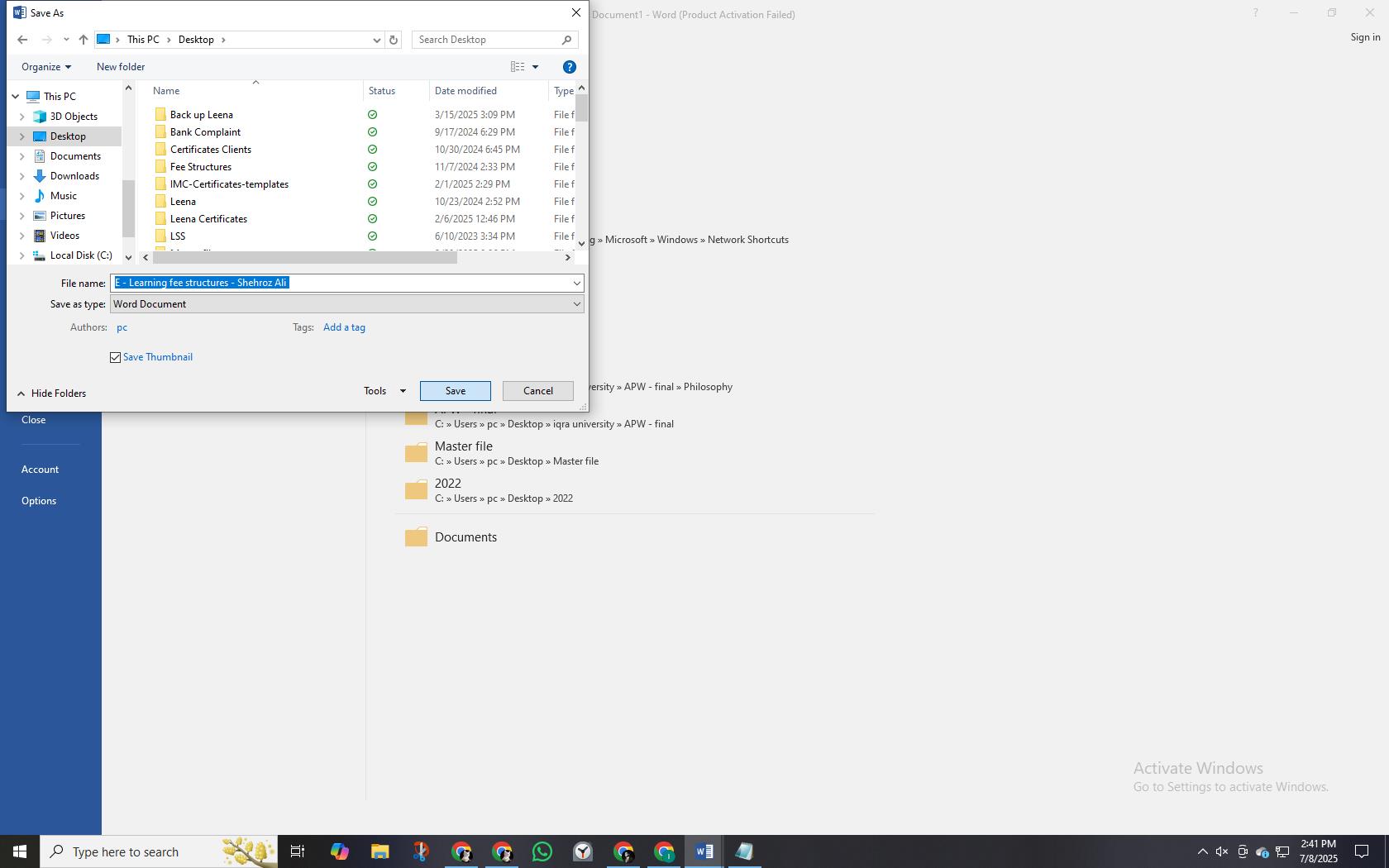The image size is (1389, 868).
Task: Collapse the This PC tree node
Action: click(x=15, y=97)
